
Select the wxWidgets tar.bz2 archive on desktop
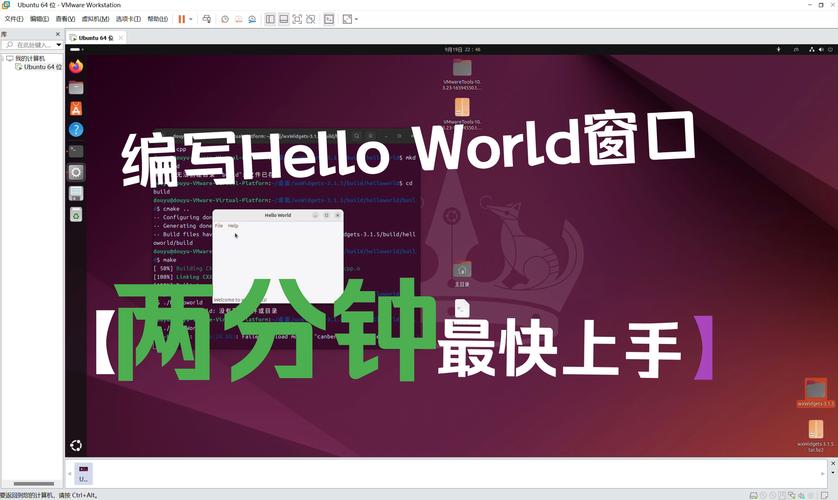tap(816, 435)
